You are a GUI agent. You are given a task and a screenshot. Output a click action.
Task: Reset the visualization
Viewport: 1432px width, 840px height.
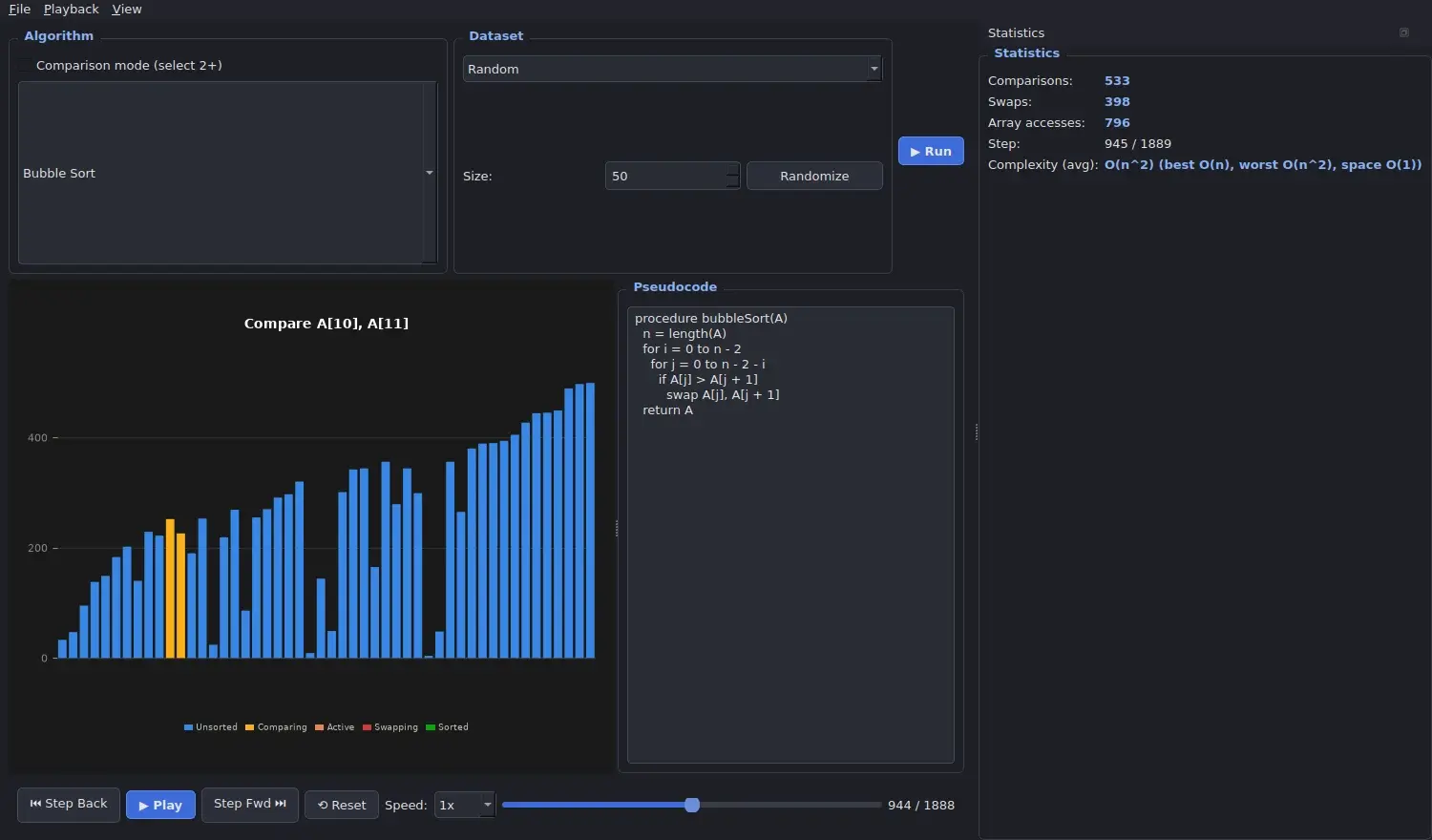point(342,805)
